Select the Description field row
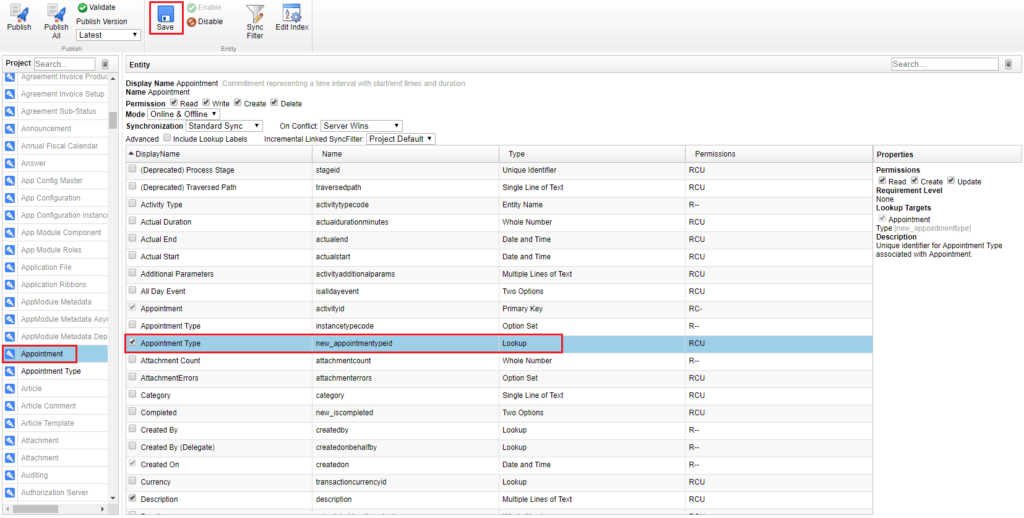 (x=499, y=499)
